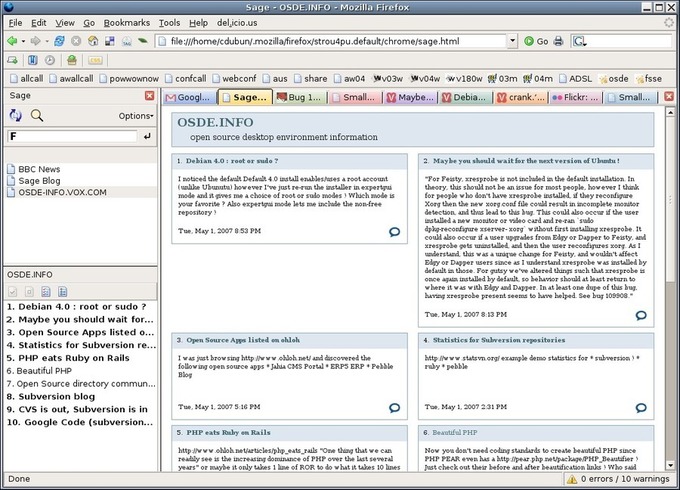
Task: Click comment bubble on Statistics for Subversion article
Action: (641, 408)
